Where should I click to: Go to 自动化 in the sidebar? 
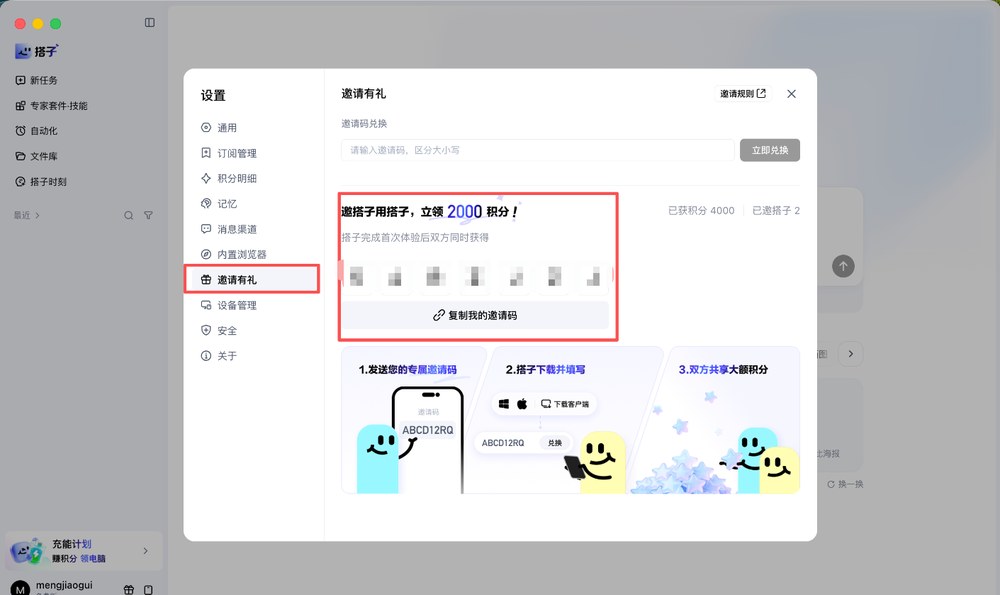[36, 131]
